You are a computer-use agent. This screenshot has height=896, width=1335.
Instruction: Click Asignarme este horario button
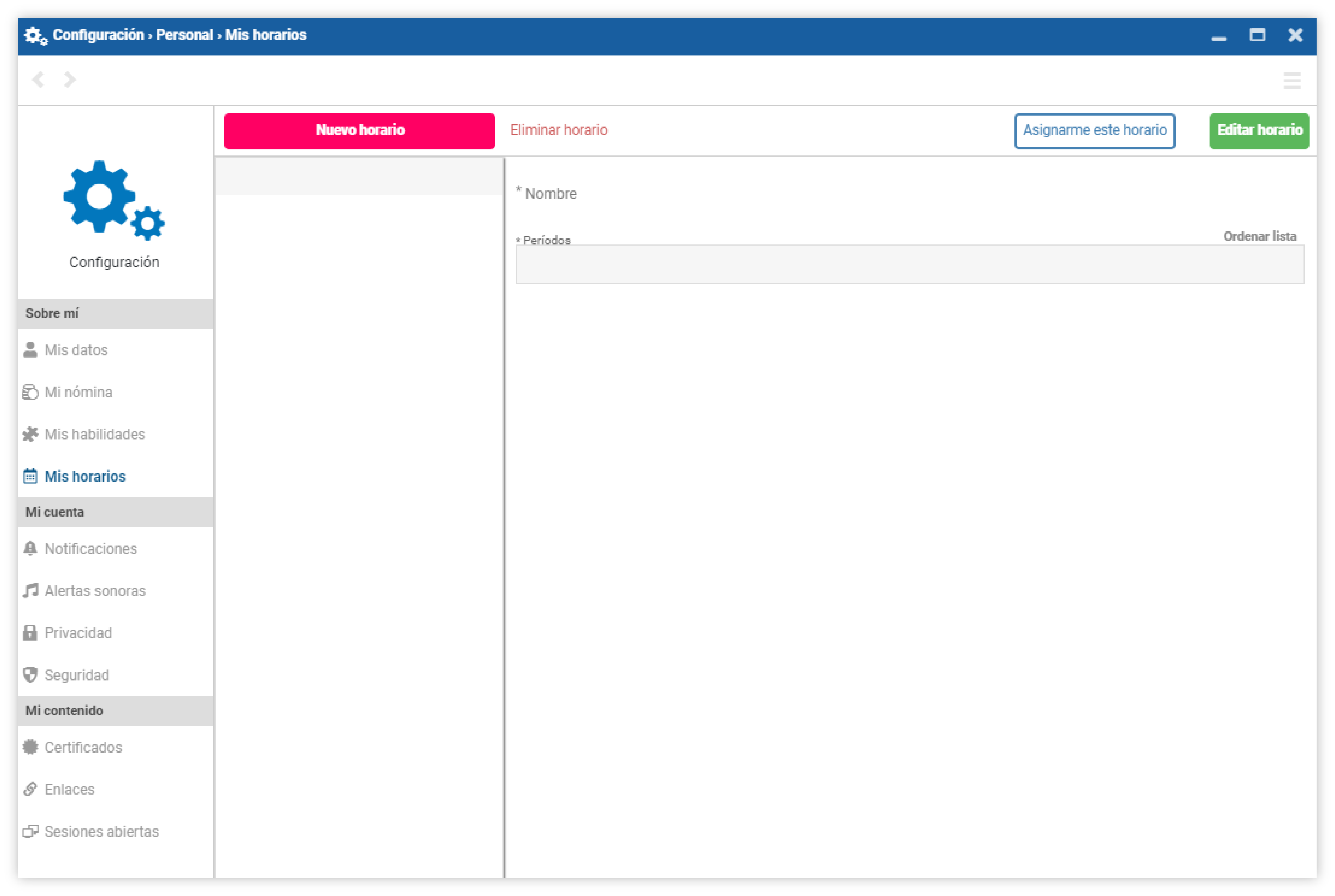(x=1094, y=131)
